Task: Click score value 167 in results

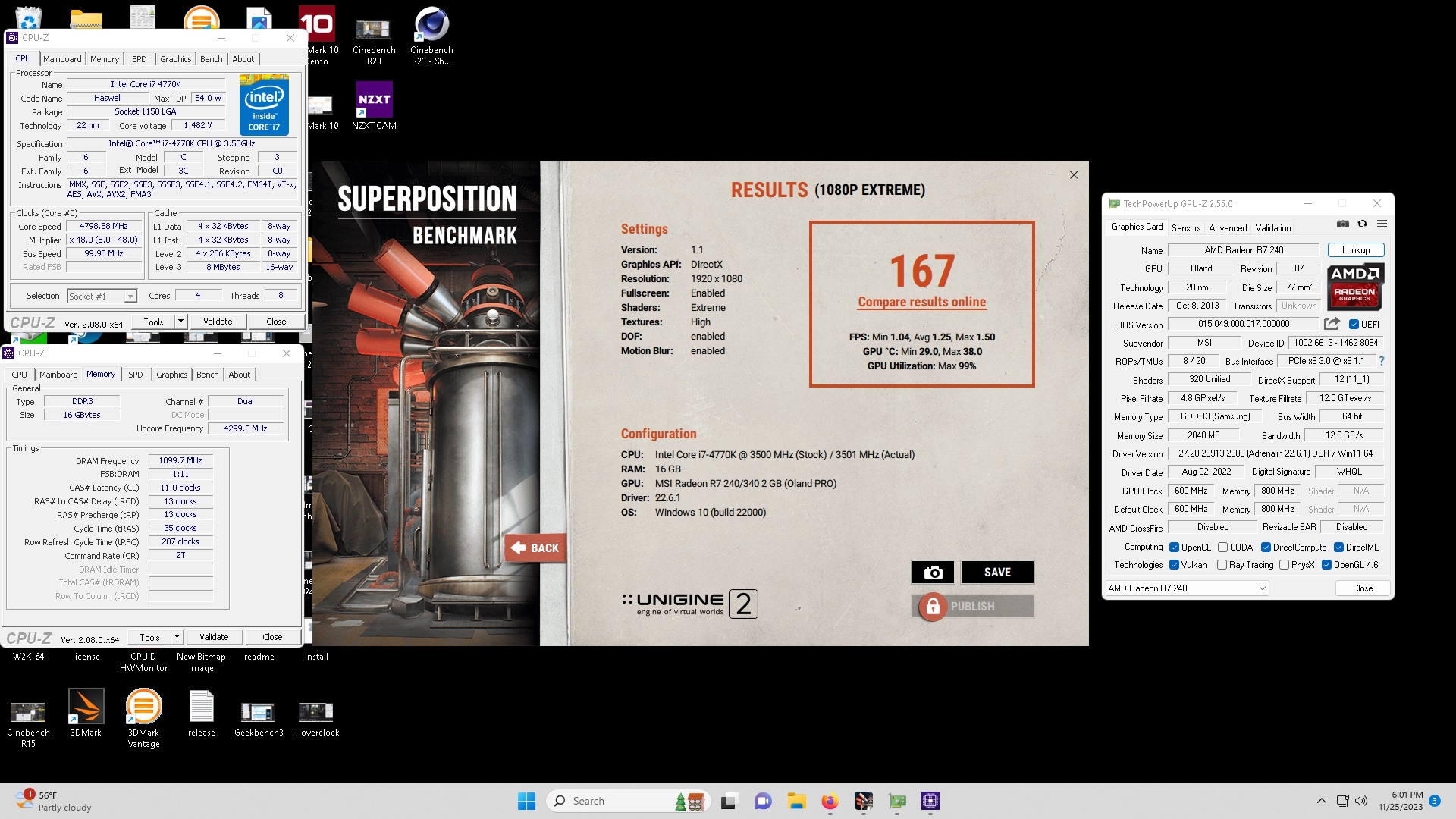Action: tap(921, 271)
